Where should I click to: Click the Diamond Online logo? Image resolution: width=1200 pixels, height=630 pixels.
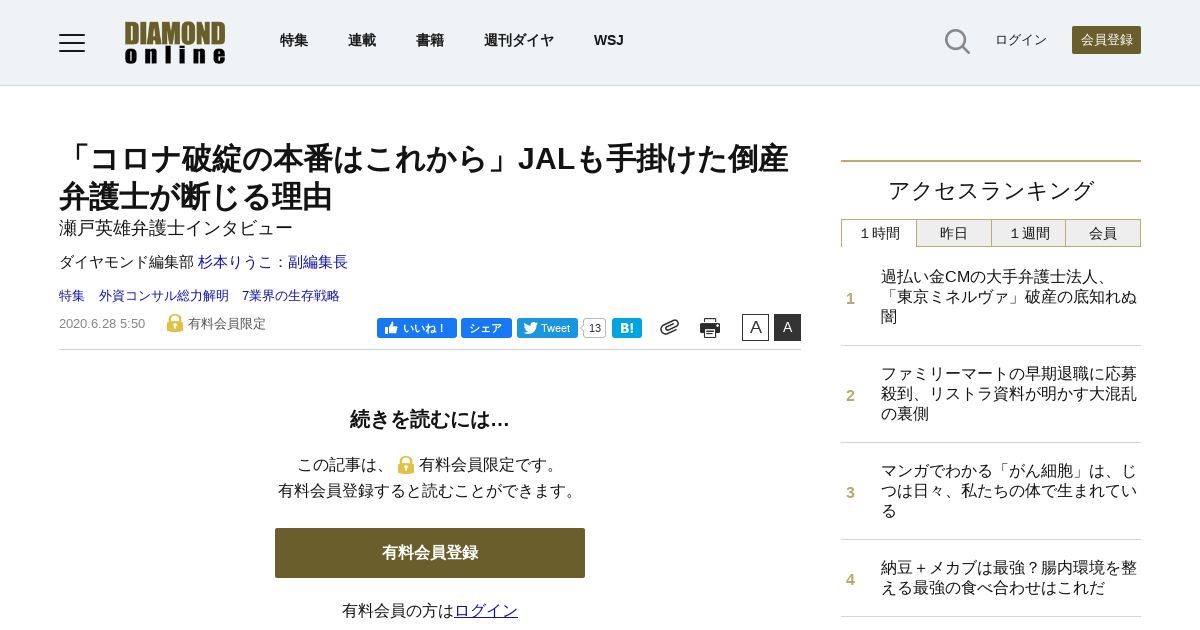[175, 43]
